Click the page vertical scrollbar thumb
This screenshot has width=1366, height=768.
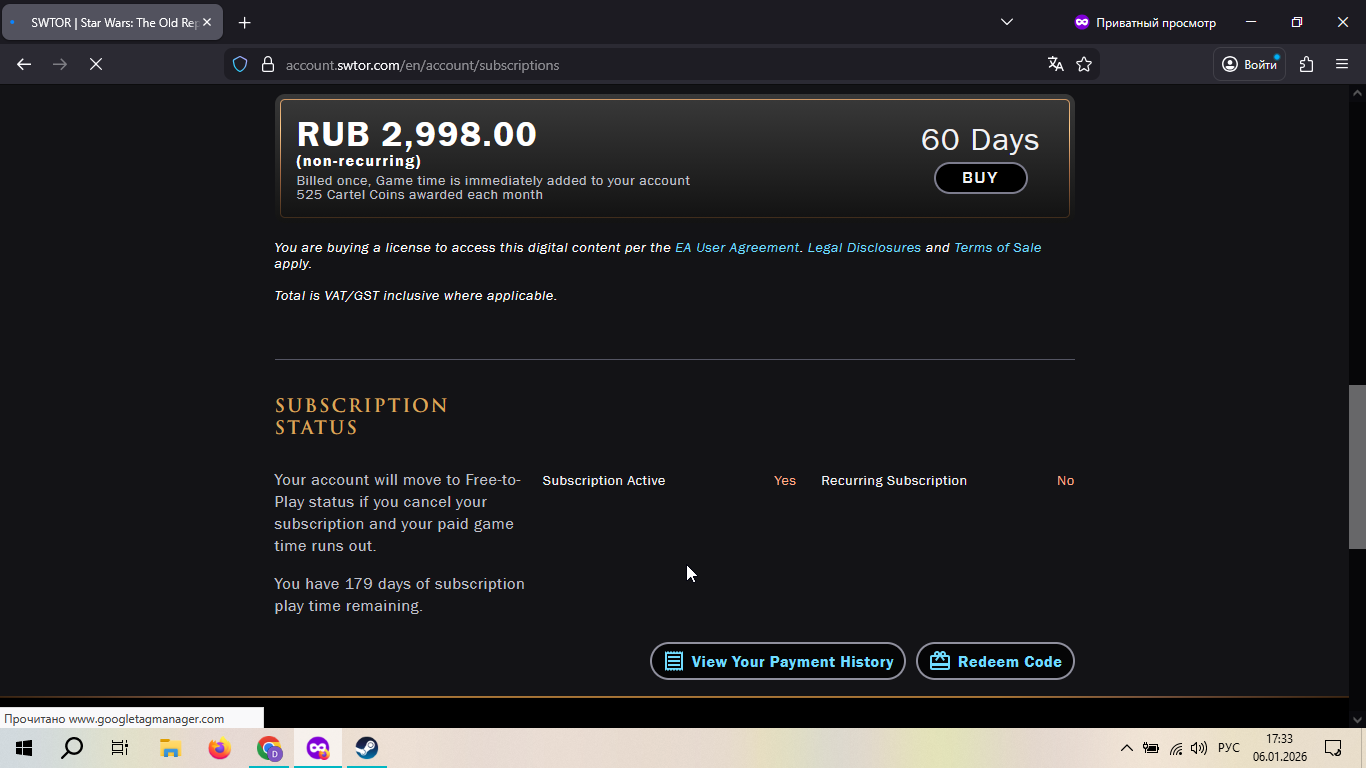pyautogui.click(x=1357, y=467)
